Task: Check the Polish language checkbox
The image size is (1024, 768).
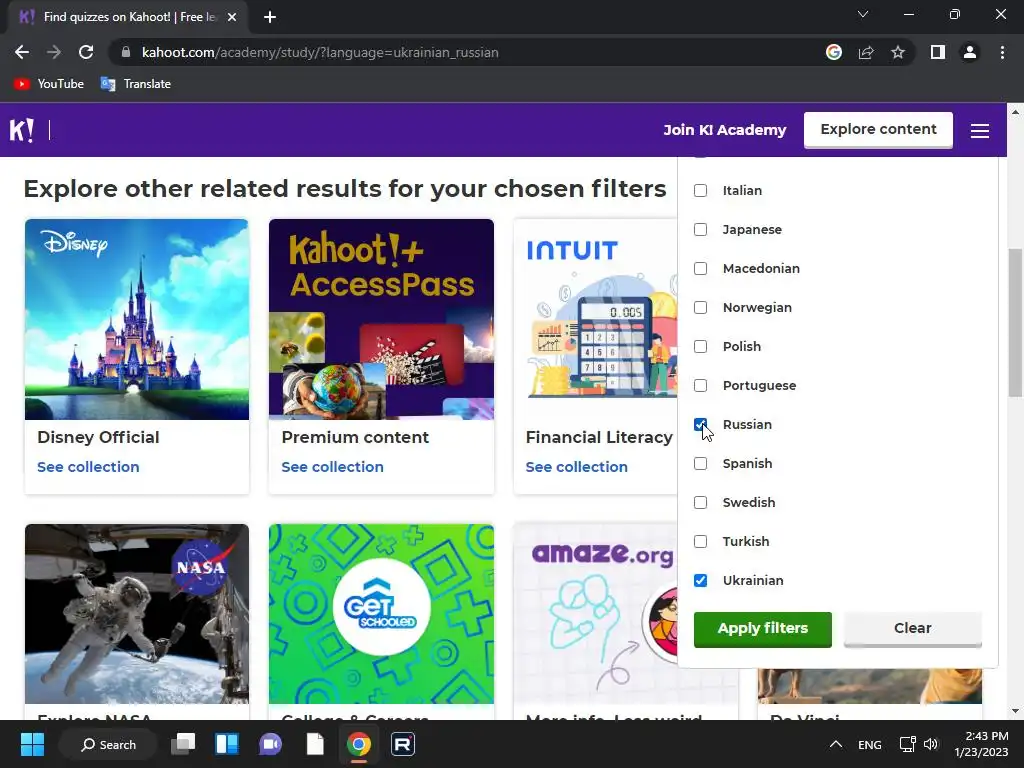Action: [700, 346]
